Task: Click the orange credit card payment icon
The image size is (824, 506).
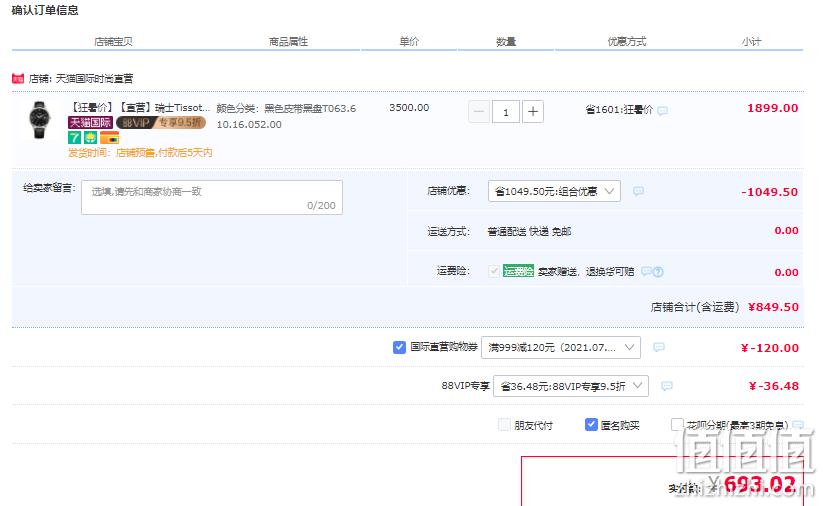Action: (x=109, y=138)
